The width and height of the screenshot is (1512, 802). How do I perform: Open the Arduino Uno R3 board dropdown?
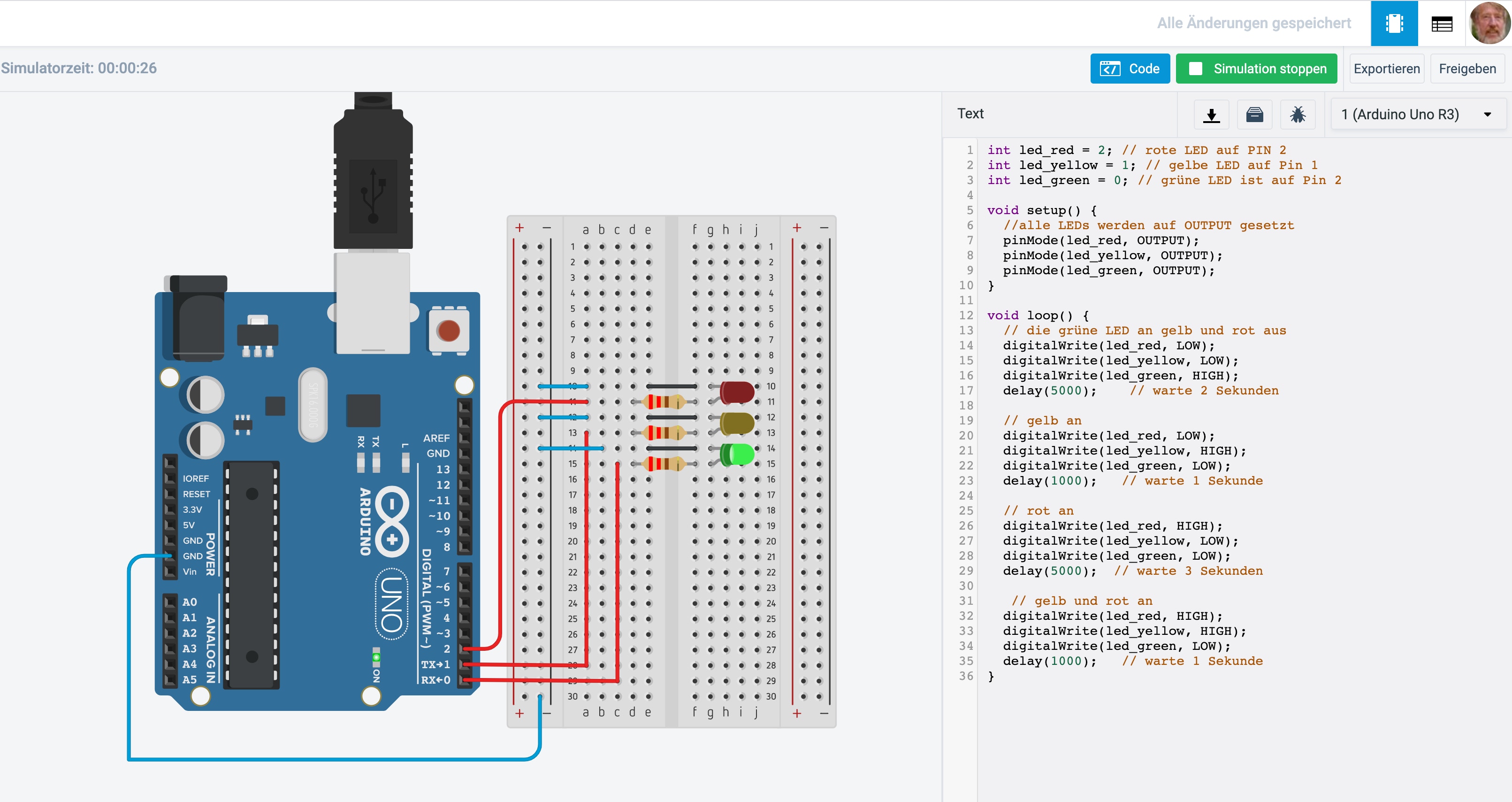pyautogui.click(x=1417, y=114)
